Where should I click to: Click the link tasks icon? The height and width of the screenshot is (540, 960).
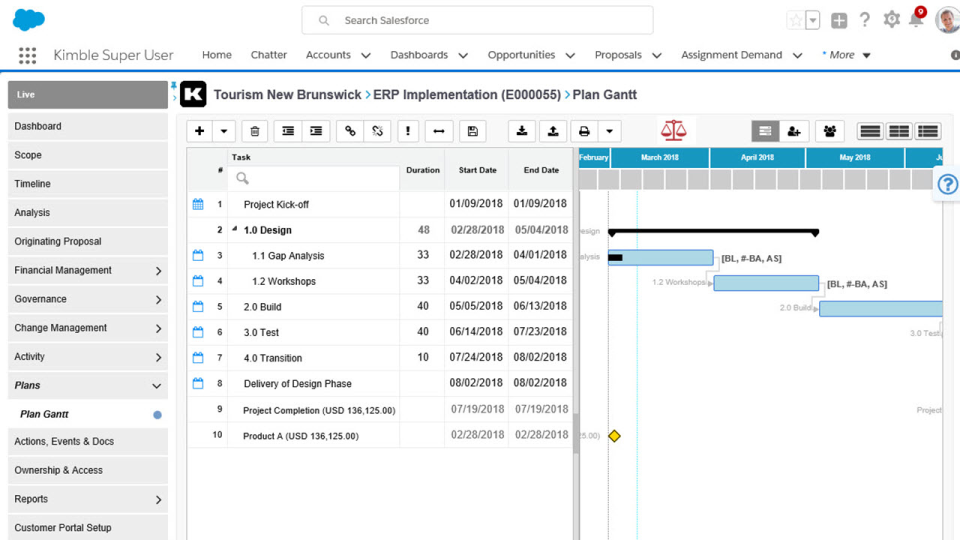click(350, 131)
